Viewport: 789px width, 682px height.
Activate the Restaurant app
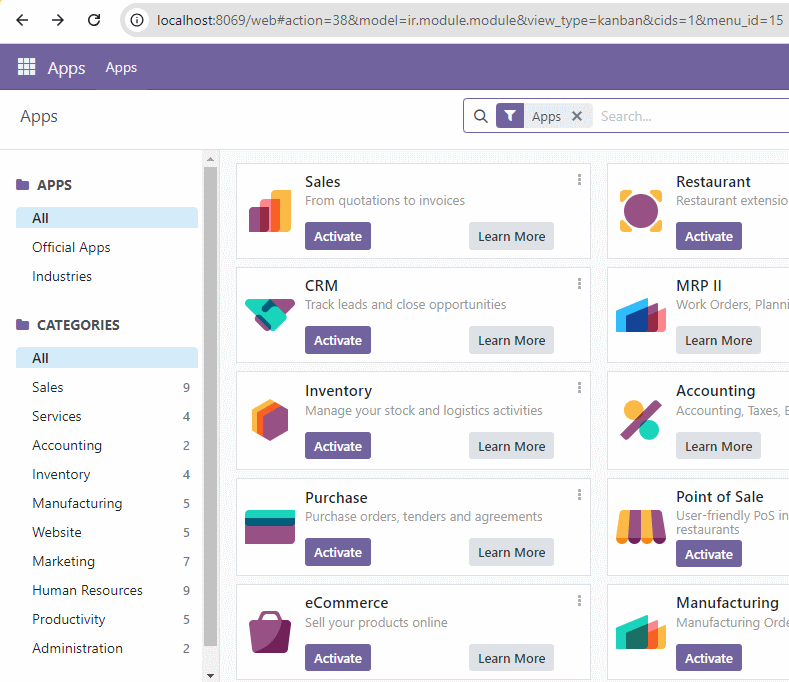[708, 236]
